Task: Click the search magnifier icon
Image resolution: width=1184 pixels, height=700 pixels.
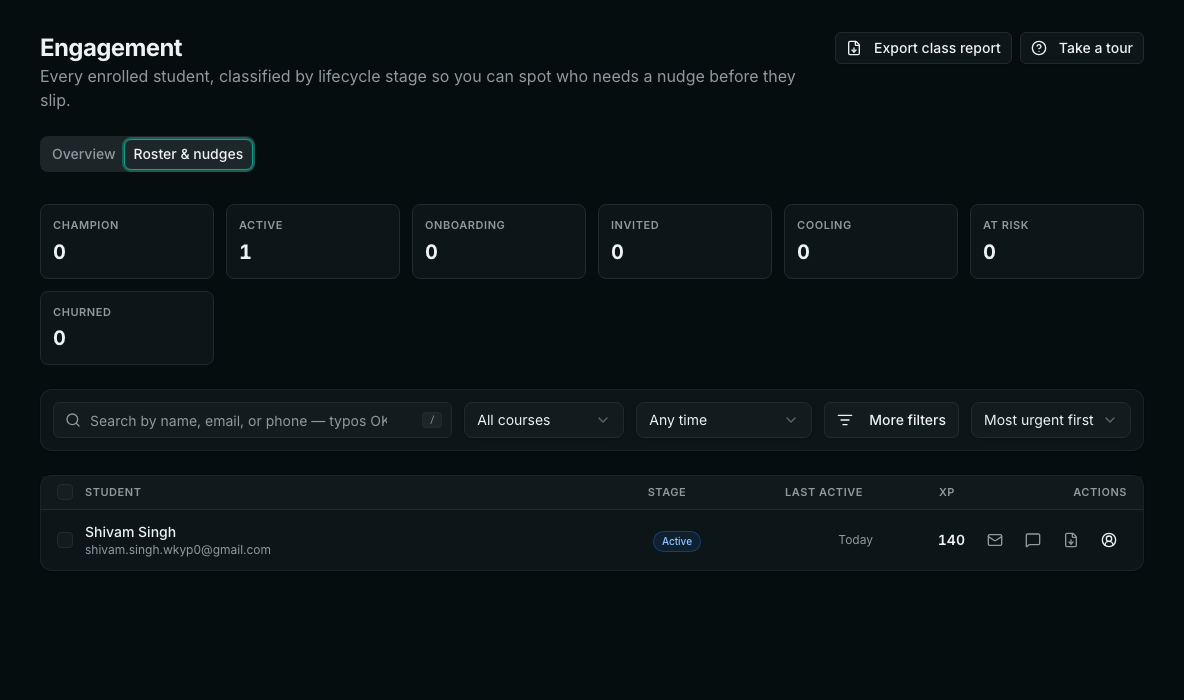Action: point(72,420)
